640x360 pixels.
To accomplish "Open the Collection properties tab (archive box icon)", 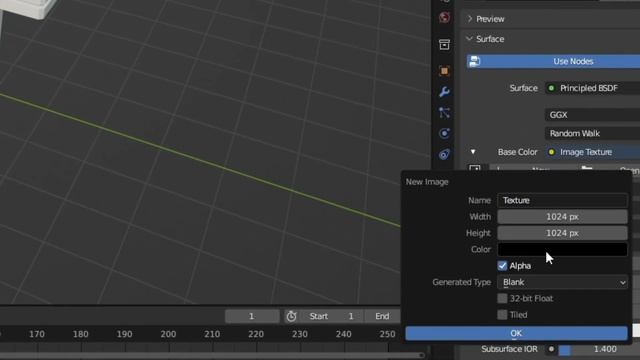I will [x=444, y=44].
